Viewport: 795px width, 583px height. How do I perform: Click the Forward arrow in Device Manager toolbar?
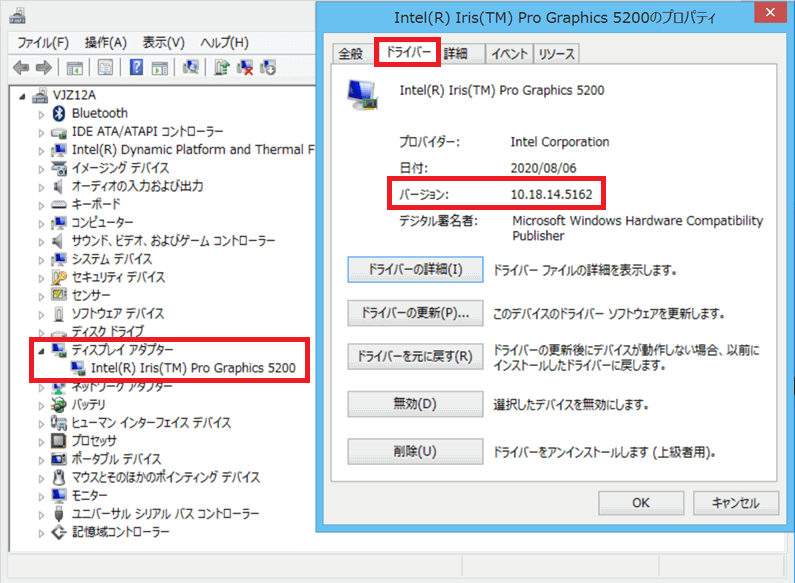[44, 67]
